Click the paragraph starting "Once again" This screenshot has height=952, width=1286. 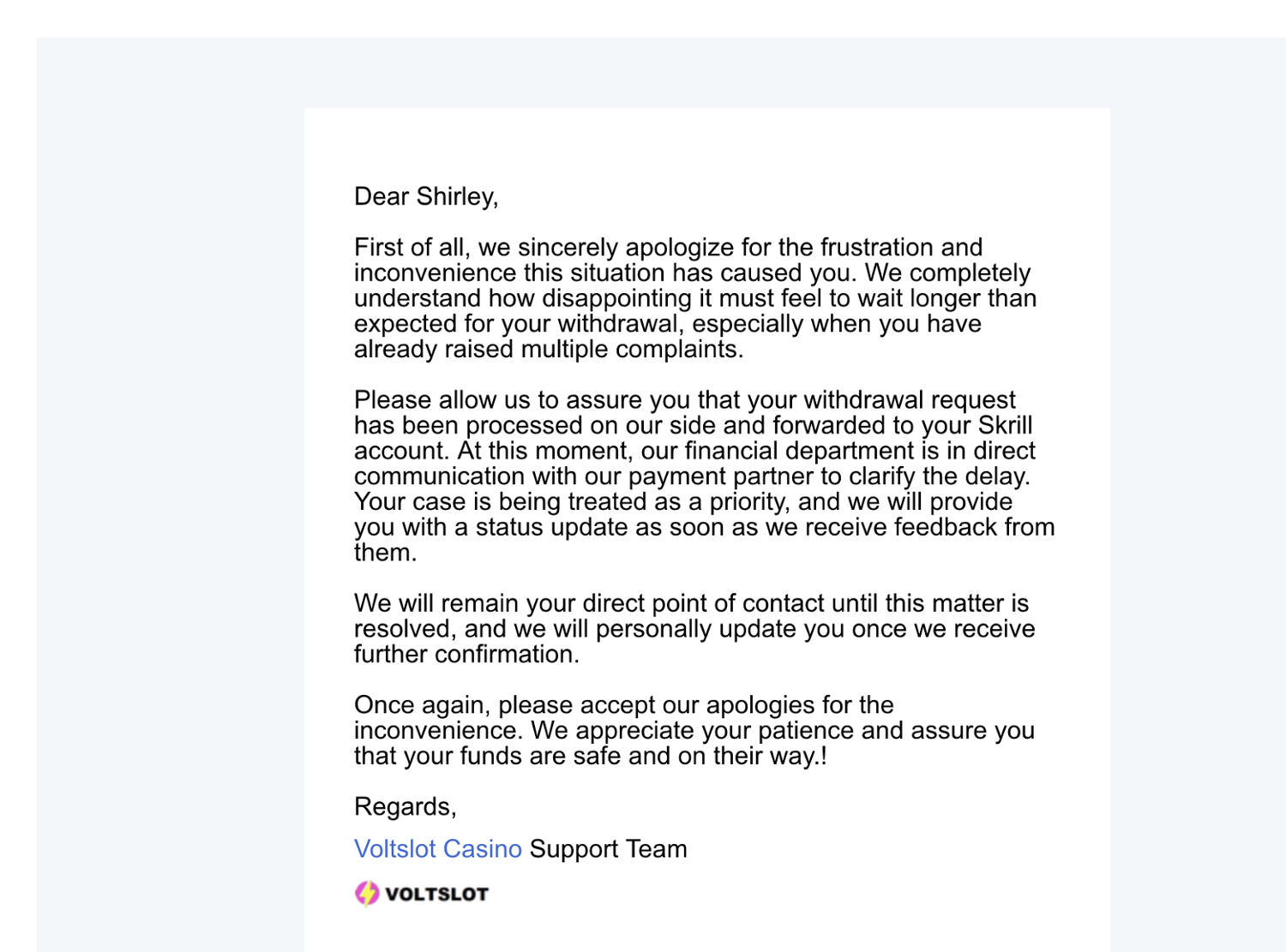click(694, 731)
